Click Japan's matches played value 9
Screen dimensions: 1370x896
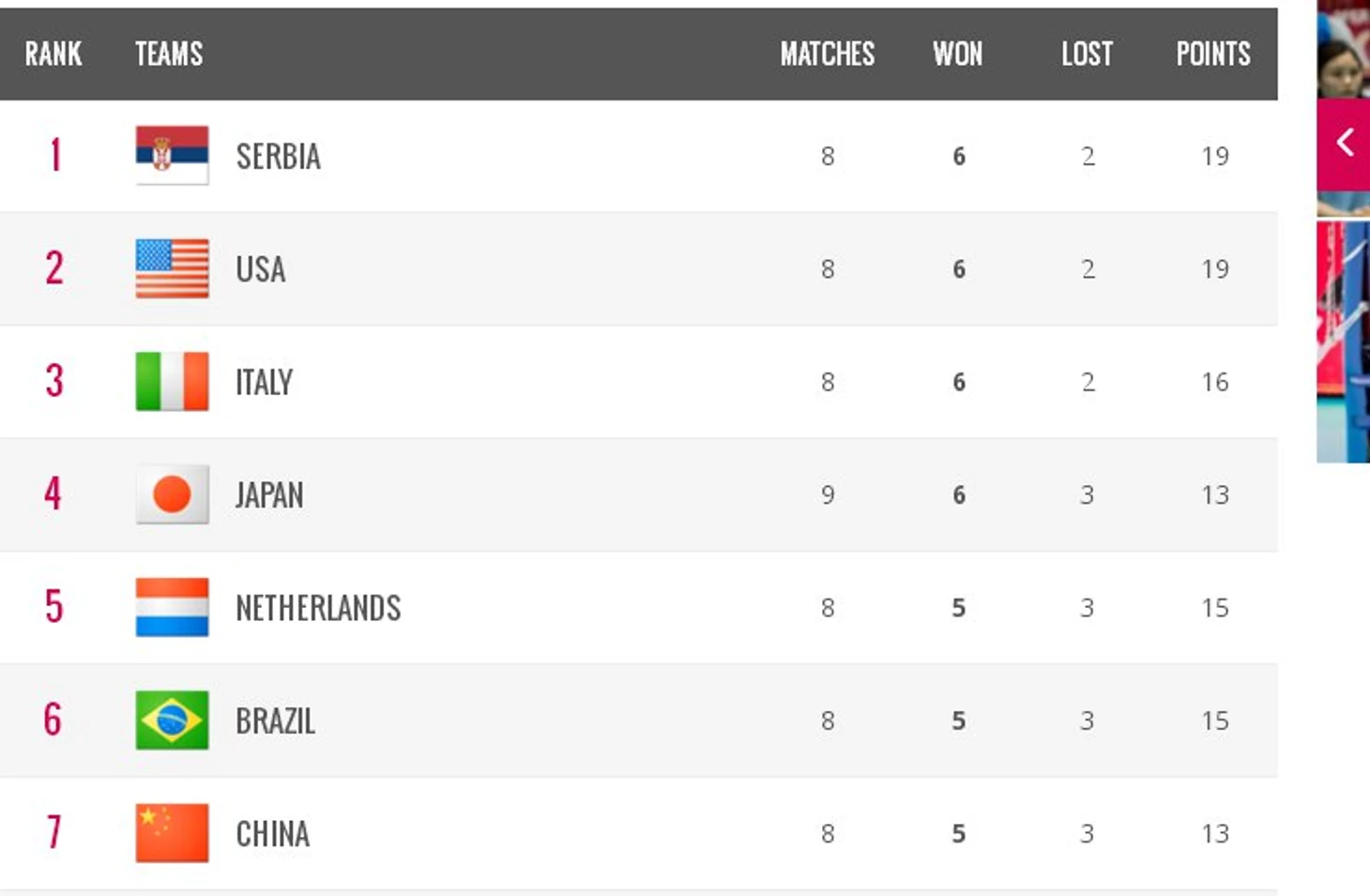point(827,495)
